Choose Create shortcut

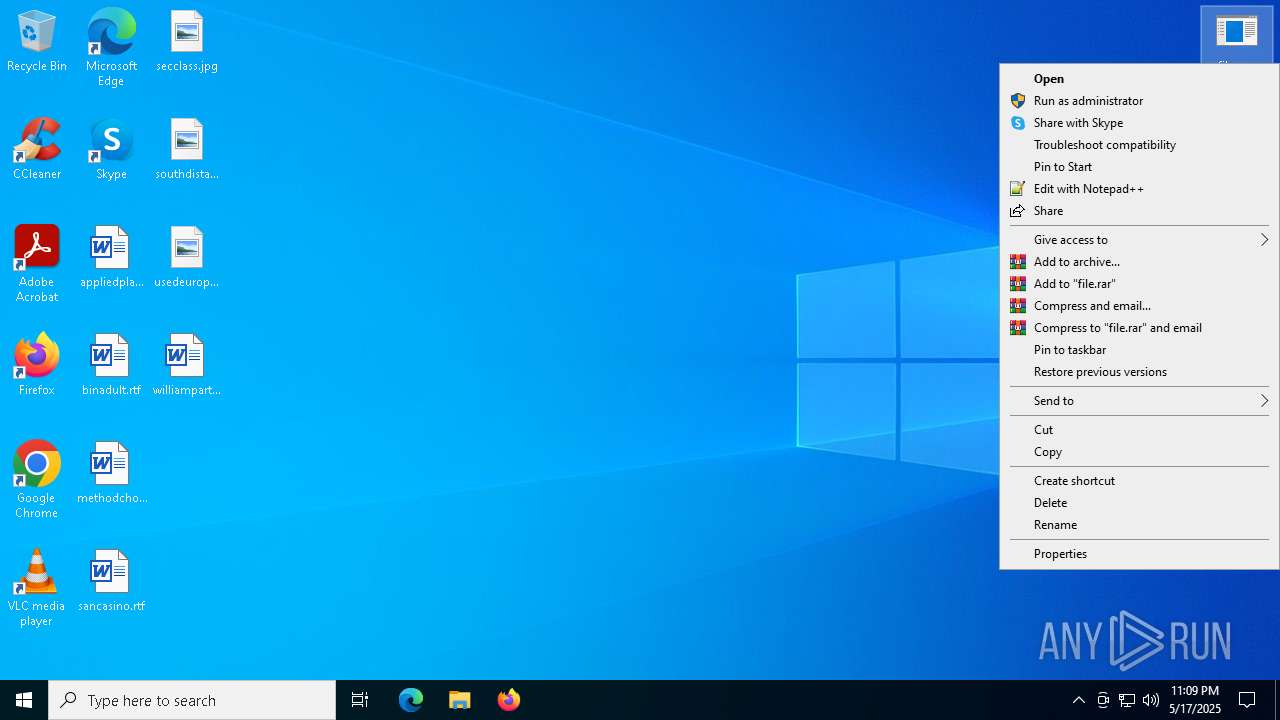coord(1139,481)
